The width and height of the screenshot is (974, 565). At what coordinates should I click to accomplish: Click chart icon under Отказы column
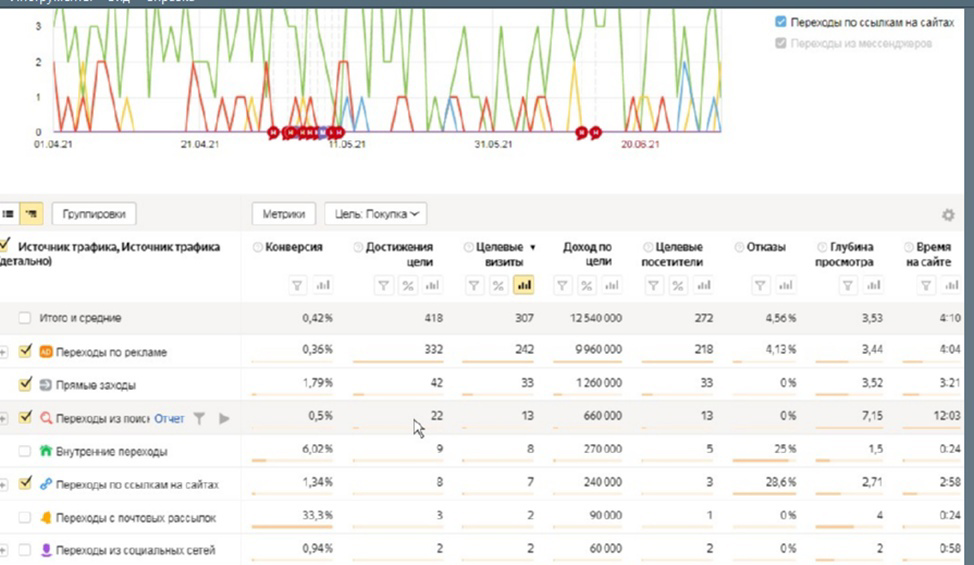[785, 286]
